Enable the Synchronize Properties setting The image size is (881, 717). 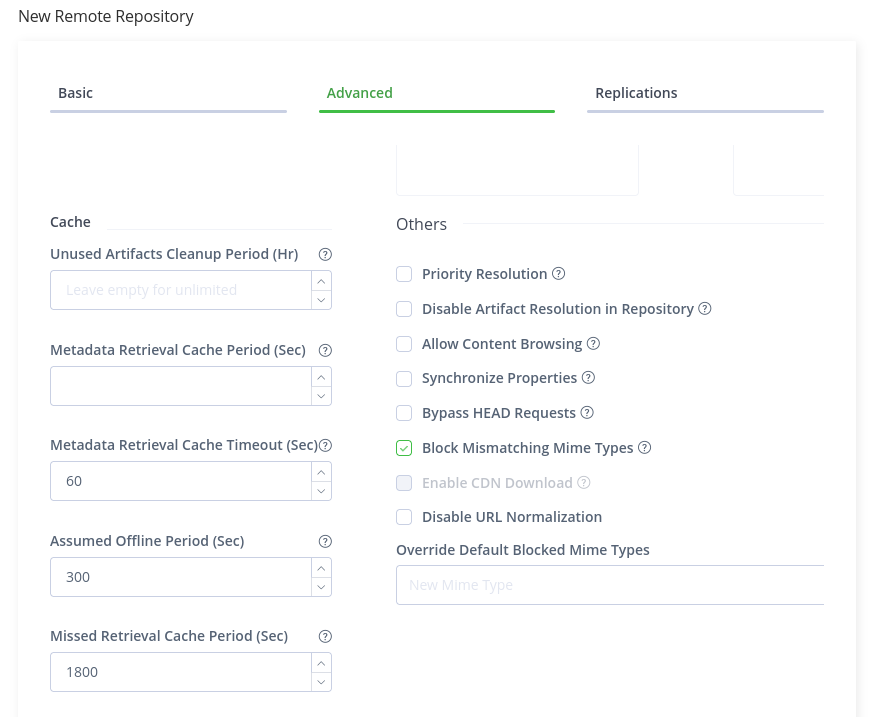404,378
